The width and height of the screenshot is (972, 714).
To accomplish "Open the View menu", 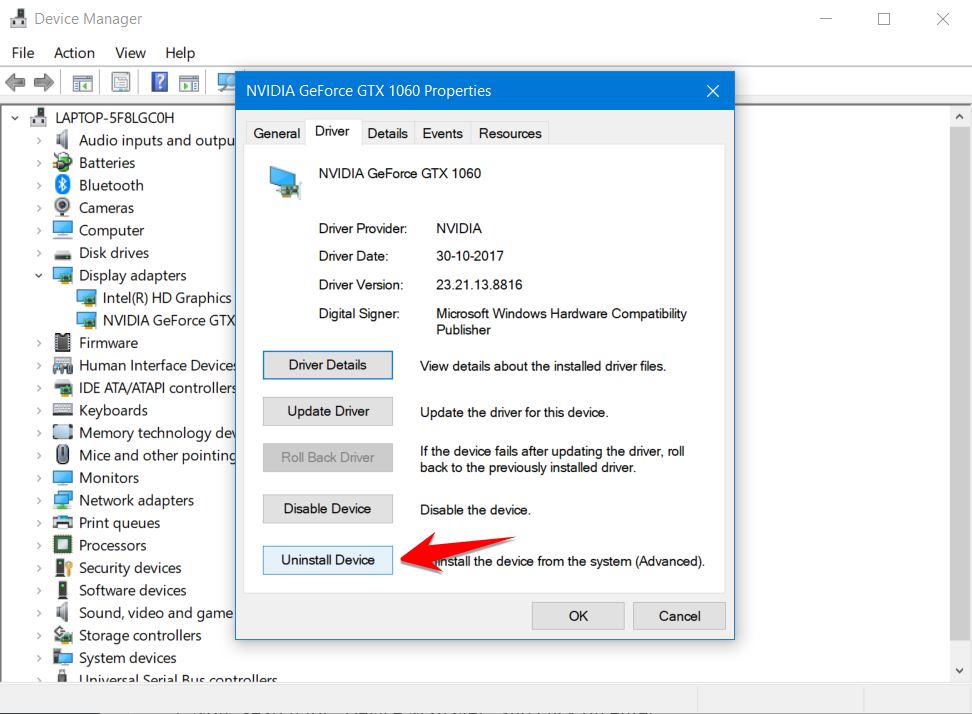I will click(130, 53).
